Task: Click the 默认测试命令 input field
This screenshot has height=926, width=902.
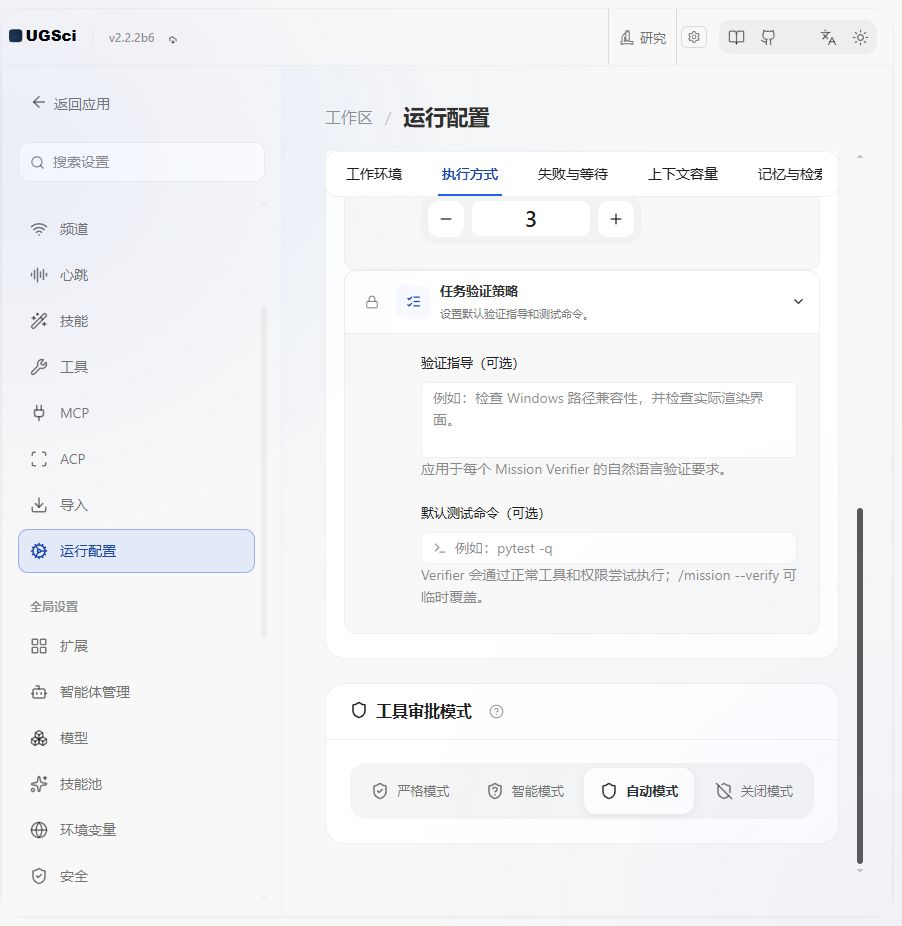Action: [x=608, y=549]
